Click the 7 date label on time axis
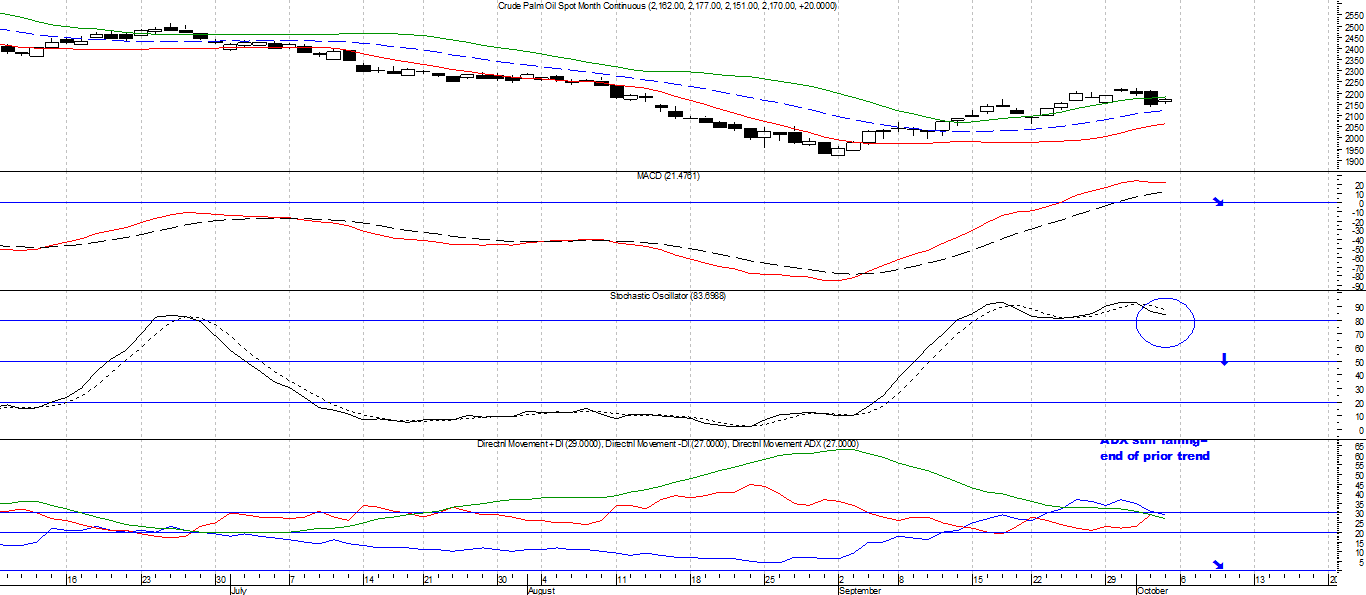Image resolution: width=1366 pixels, height=595 pixels. click(291, 579)
